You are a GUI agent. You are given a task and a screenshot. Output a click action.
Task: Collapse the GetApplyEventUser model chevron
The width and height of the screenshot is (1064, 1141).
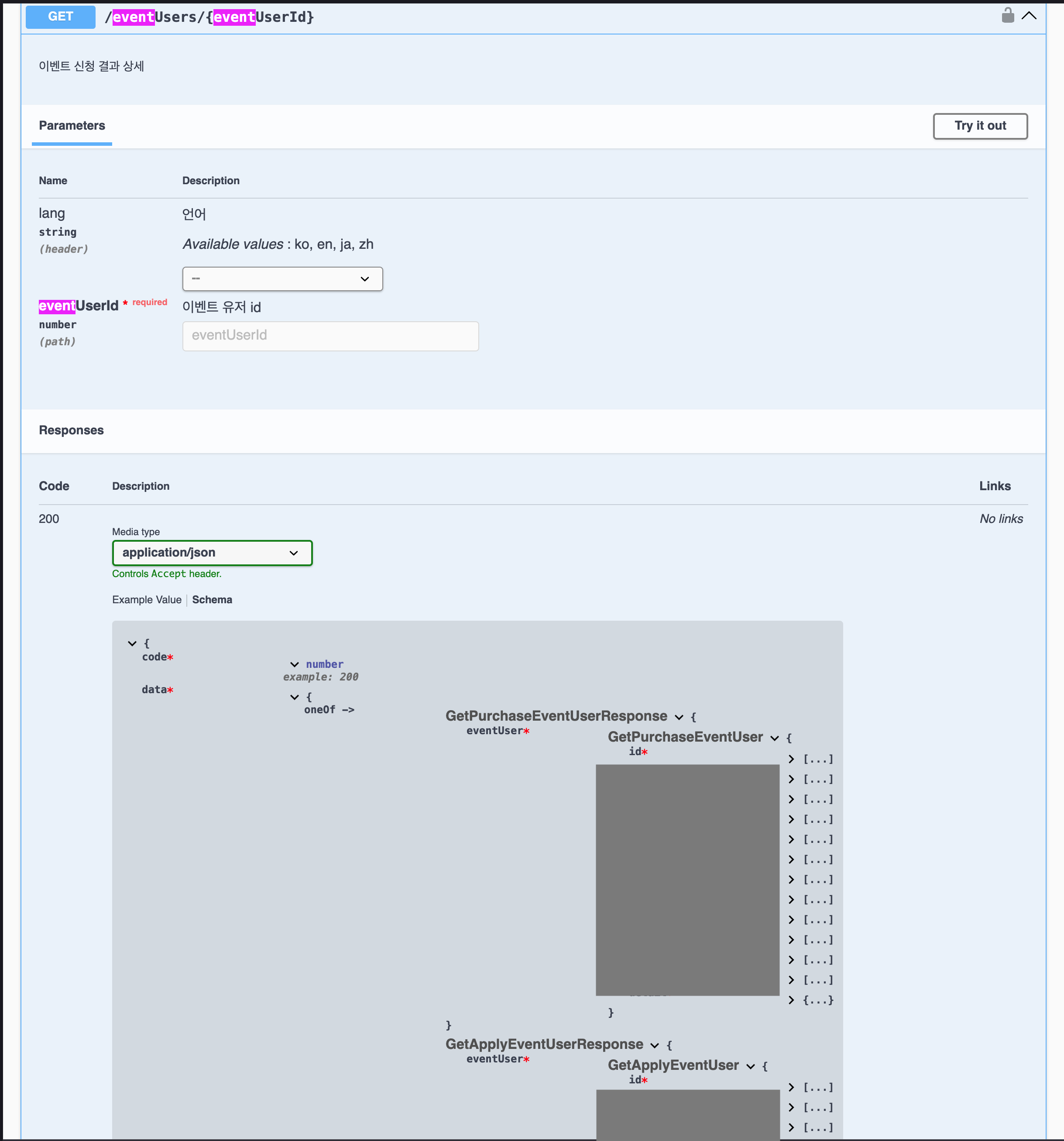(x=750, y=1066)
